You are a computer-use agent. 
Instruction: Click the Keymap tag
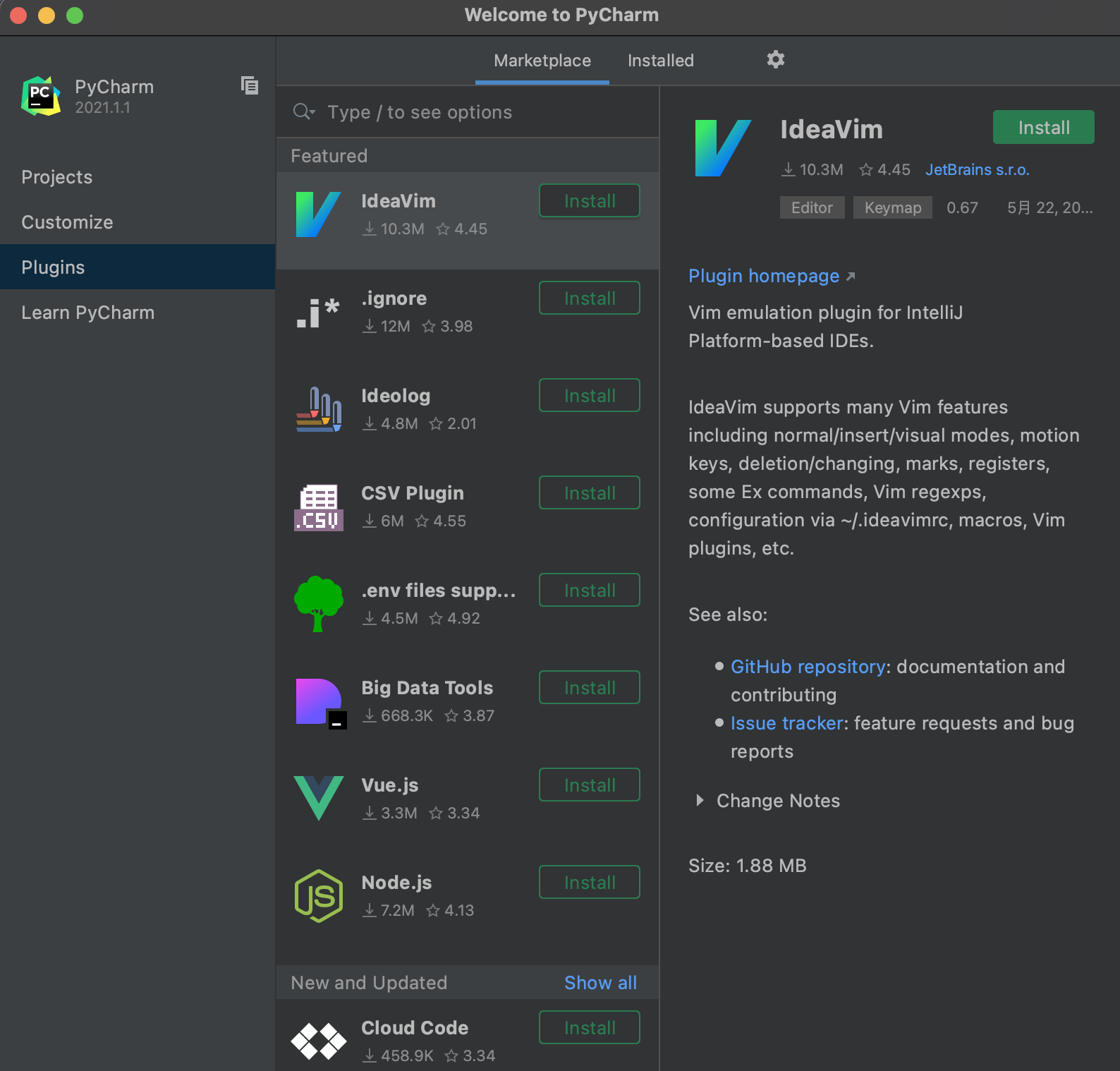click(893, 207)
